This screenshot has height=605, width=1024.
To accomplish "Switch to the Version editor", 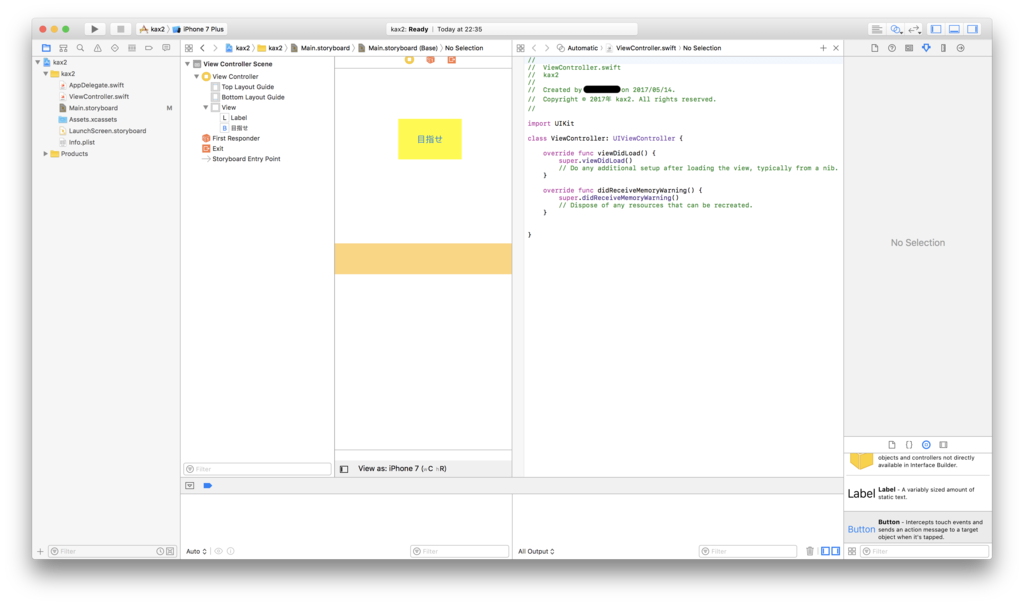I will click(914, 29).
